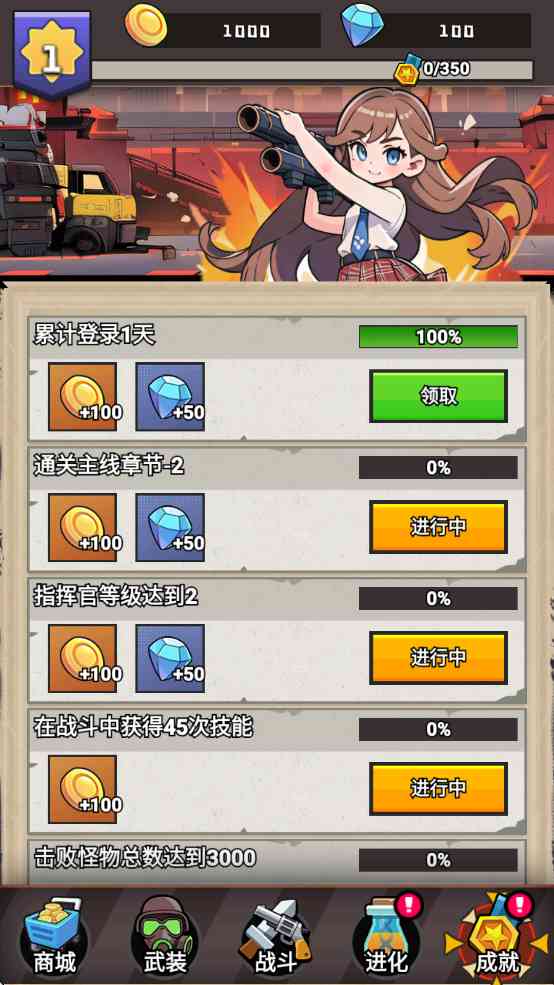Tap the level 1 star badge

[52, 55]
